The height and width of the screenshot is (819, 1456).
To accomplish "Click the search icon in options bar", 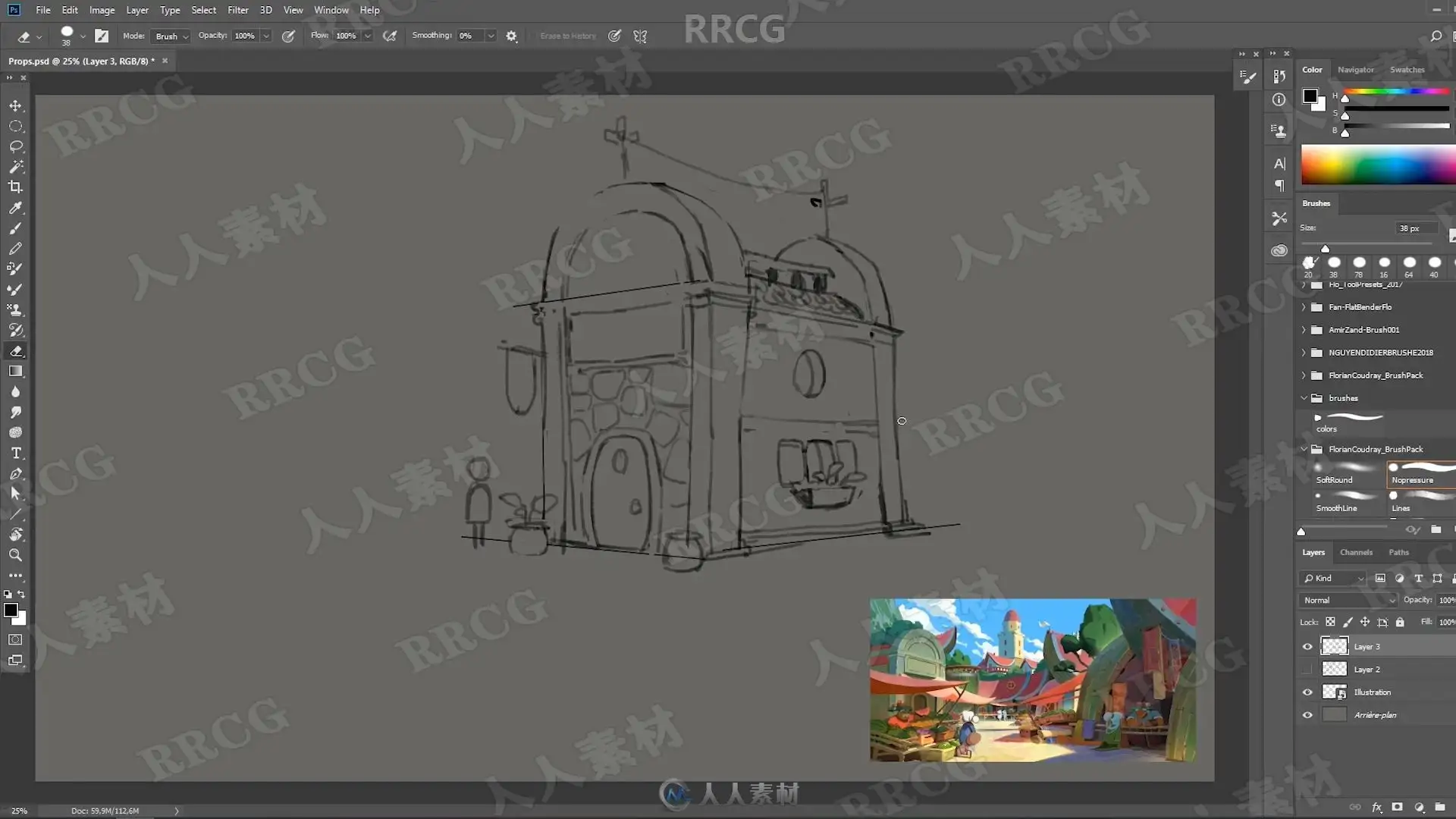I will pos(1436,36).
